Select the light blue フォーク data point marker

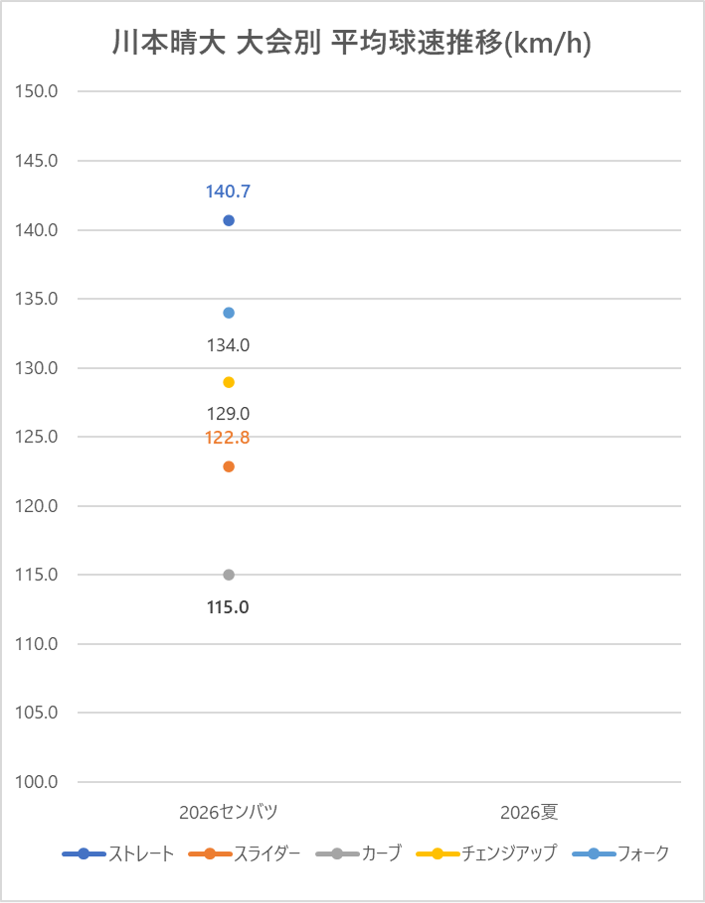point(229,313)
